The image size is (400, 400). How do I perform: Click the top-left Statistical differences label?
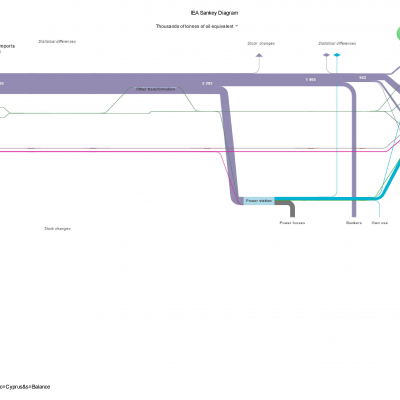click(x=57, y=42)
